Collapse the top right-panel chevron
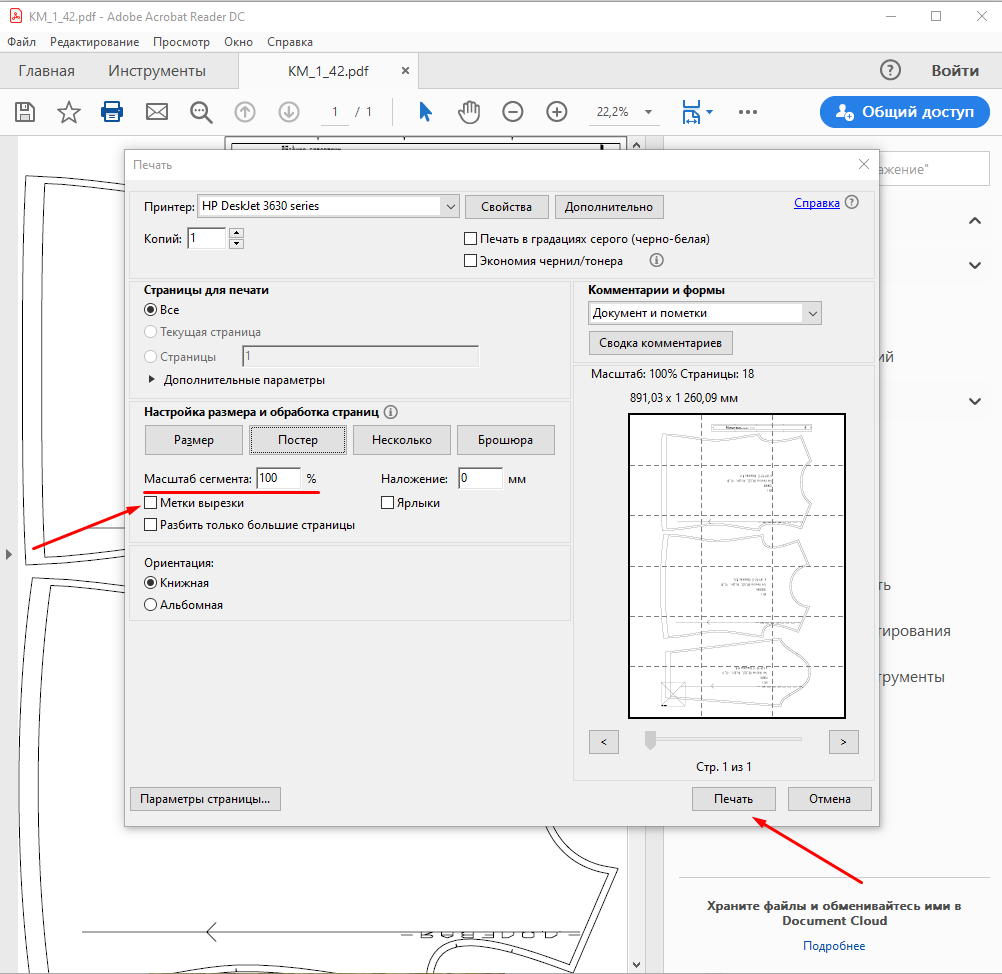 click(975, 220)
